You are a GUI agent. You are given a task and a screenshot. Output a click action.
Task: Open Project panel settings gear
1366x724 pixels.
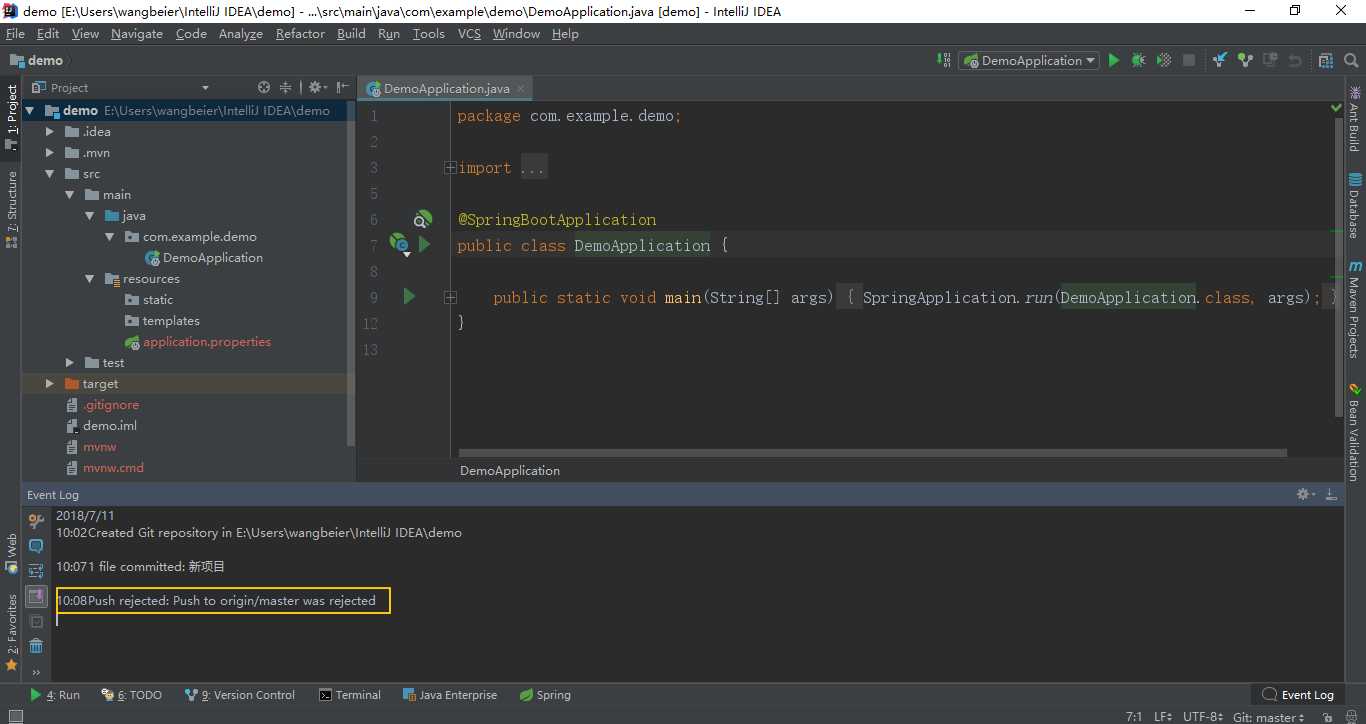coord(316,88)
